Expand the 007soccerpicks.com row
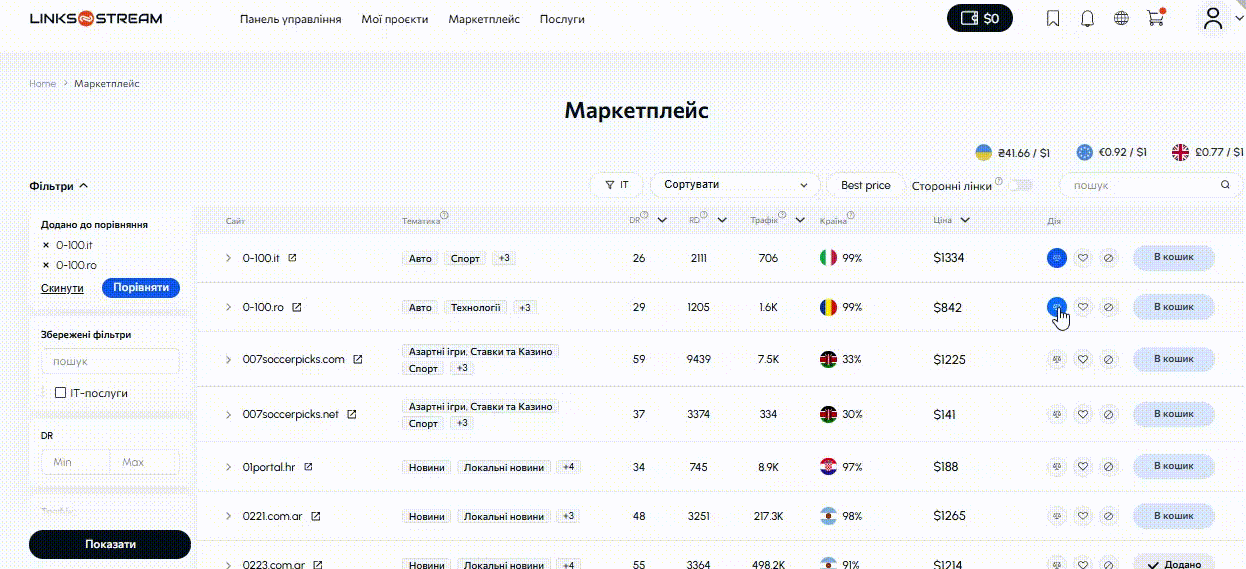Viewport: 1246px width, 569px height. coord(228,360)
